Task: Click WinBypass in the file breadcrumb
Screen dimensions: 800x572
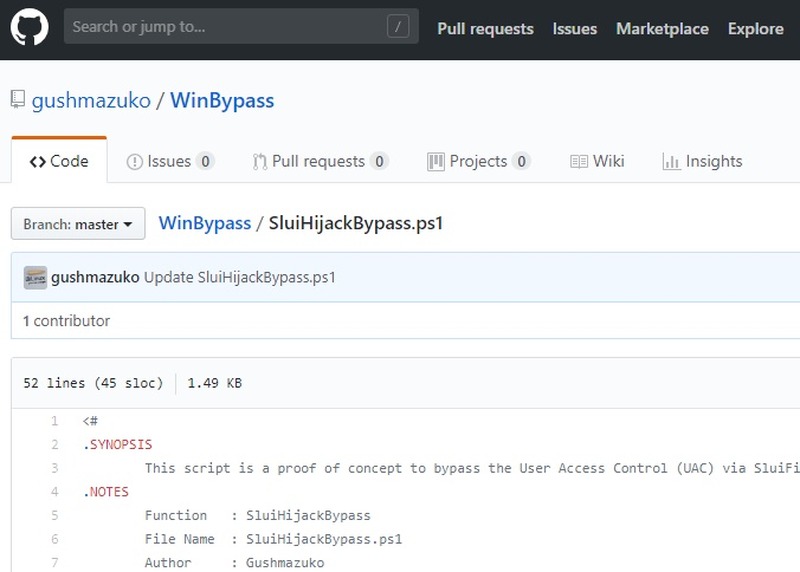Action: [205, 223]
